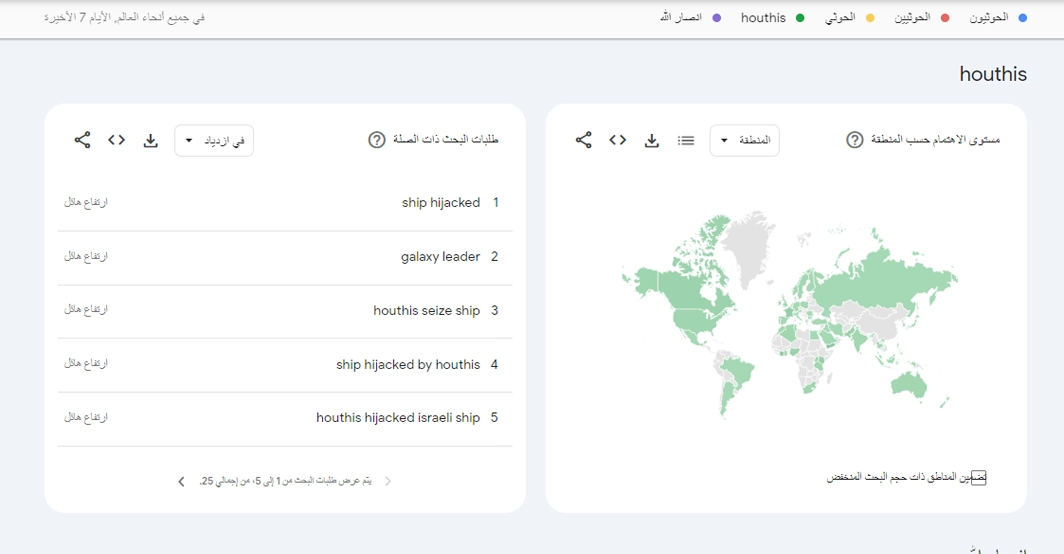The image size is (1064, 554).
Task: Share the interest by region map card
Action: [x=584, y=140]
